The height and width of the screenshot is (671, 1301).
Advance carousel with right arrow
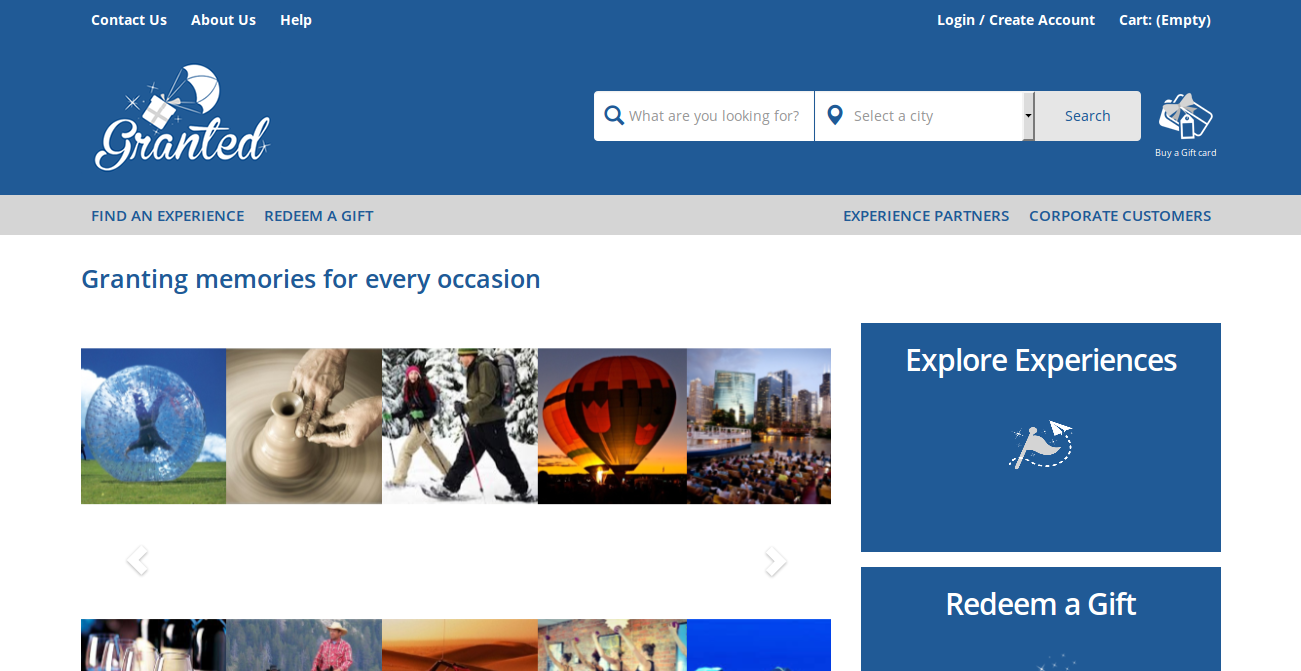[775, 561]
